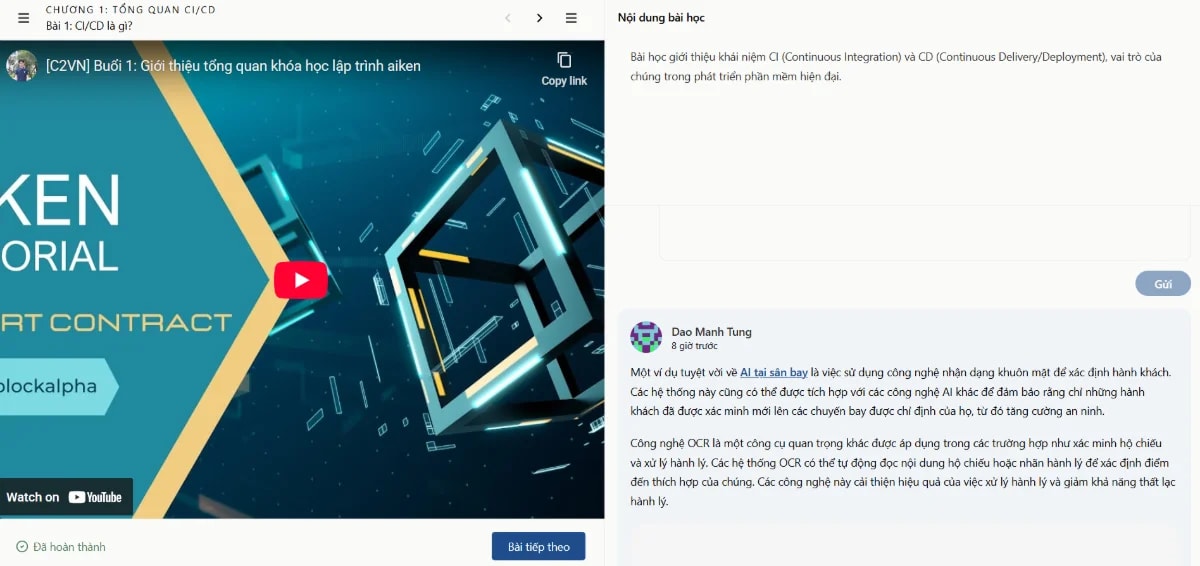The height and width of the screenshot is (566, 1200).
Task: Click the Copy link icon on video
Action: 564,60
